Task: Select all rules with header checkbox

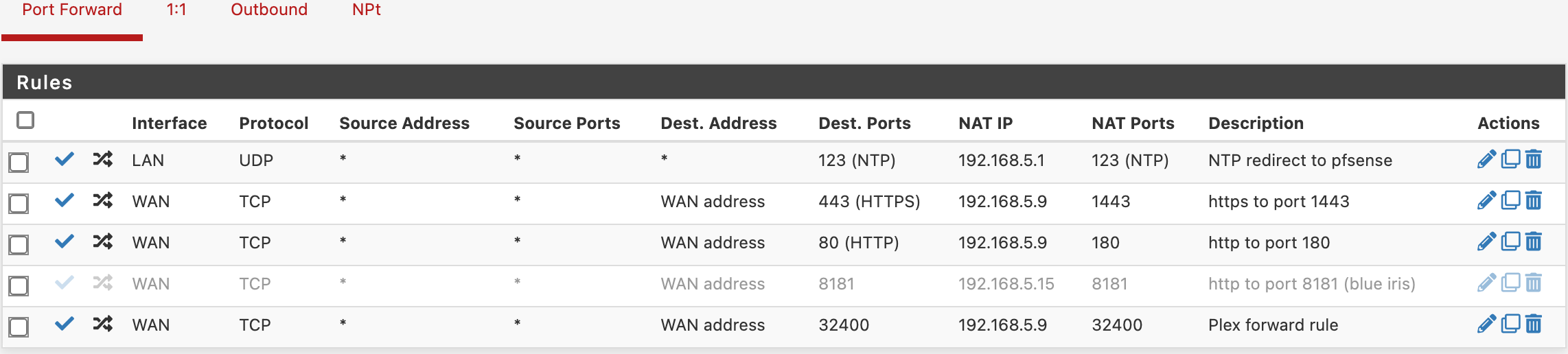Action: tap(25, 121)
